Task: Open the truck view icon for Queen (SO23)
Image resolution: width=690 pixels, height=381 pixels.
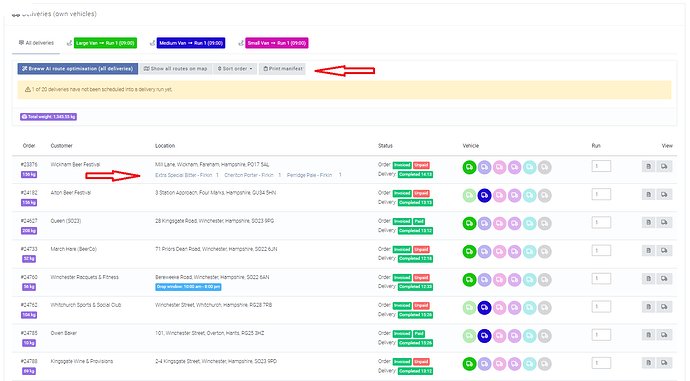Action: coord(664,223)
